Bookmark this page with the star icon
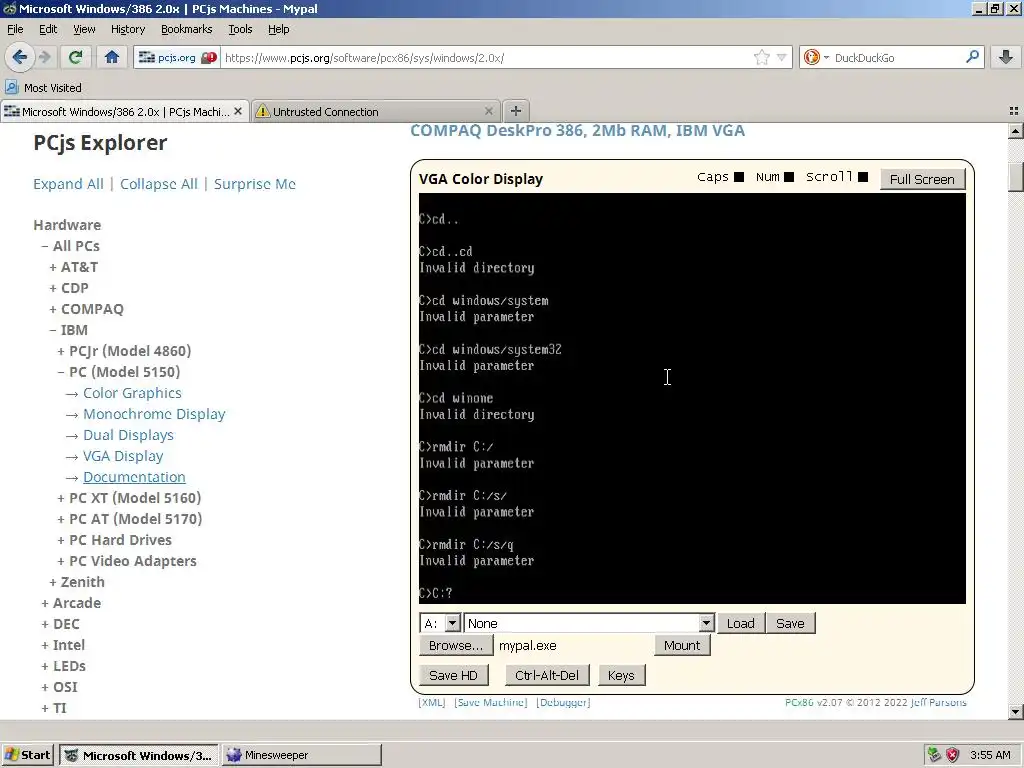The width and height of the screenshot is (1024, 768). click(x=761, y=57)
